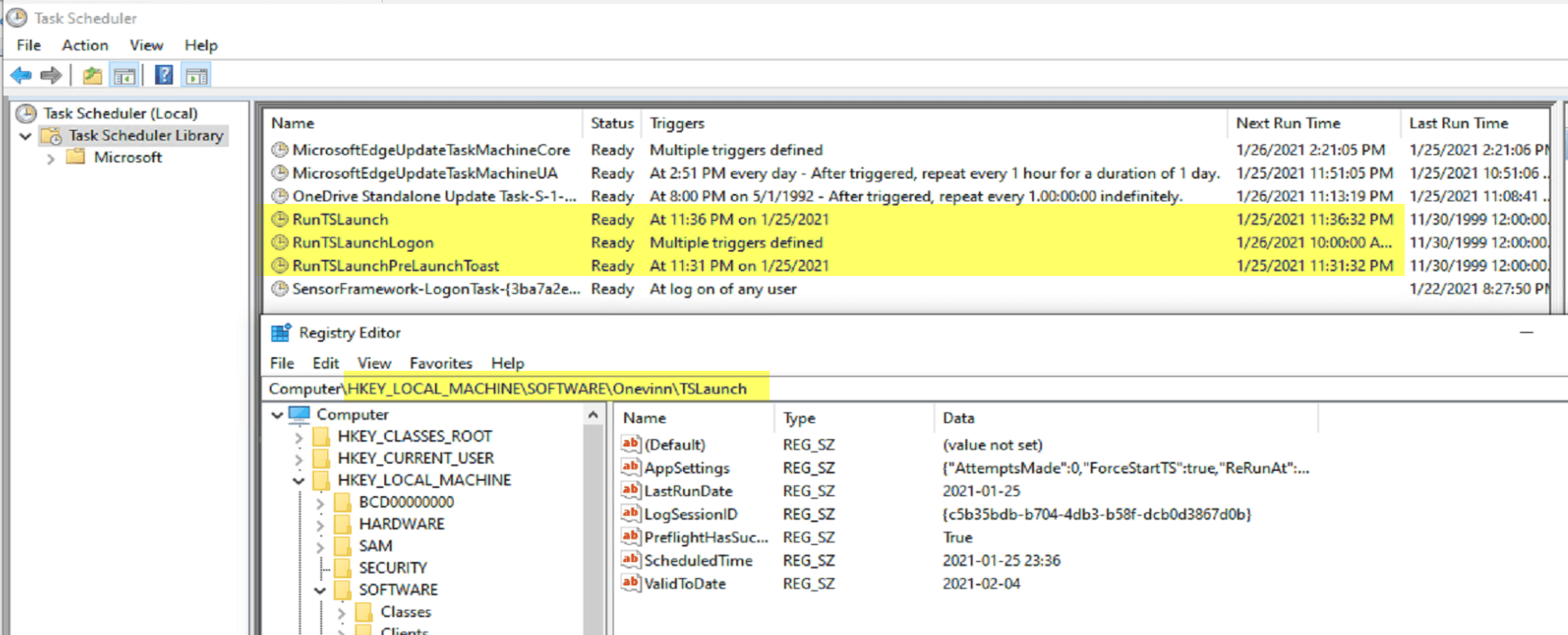The image size is (1568, 635).
Task: Select the RunTSLaunchLogon task row
Action: pyautogui.click(x=363, y=243)
